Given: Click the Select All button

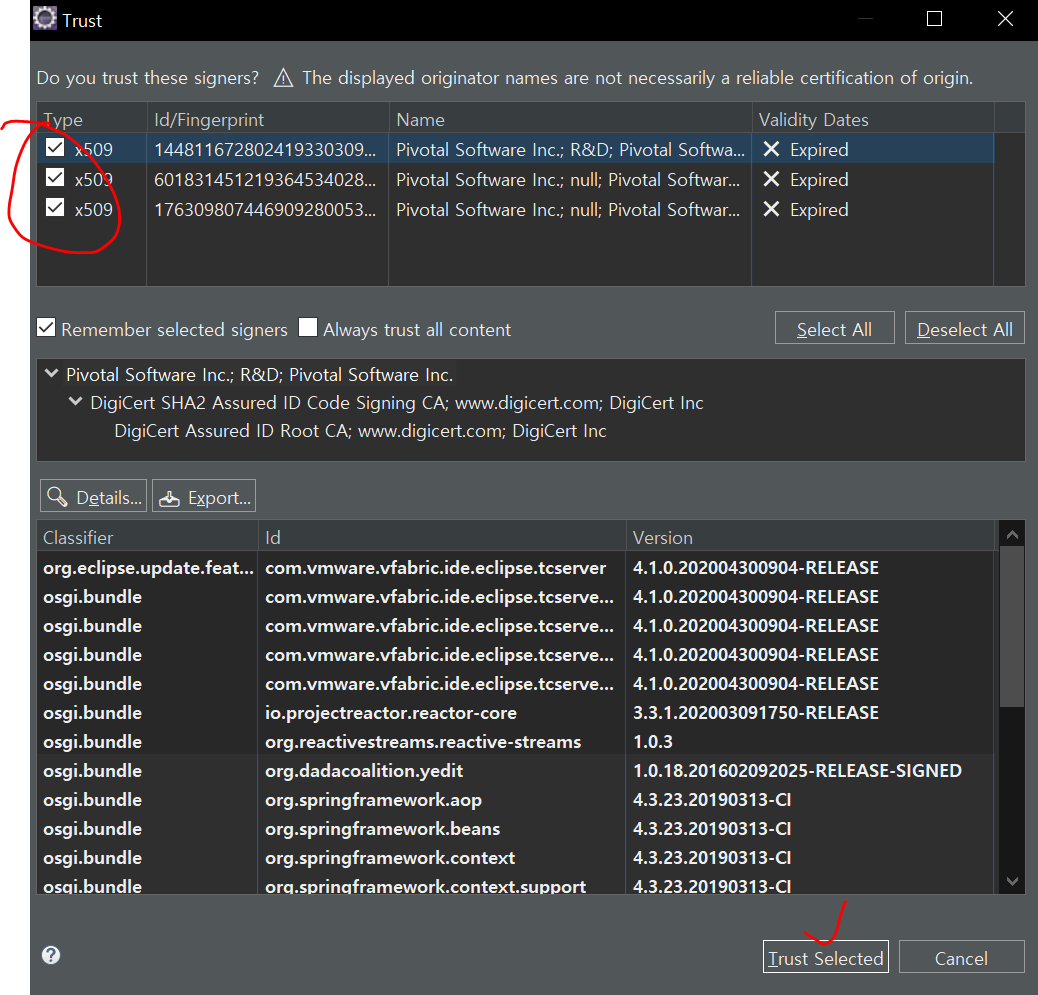Looking at the screenshot, I should (x=834, y=328).
